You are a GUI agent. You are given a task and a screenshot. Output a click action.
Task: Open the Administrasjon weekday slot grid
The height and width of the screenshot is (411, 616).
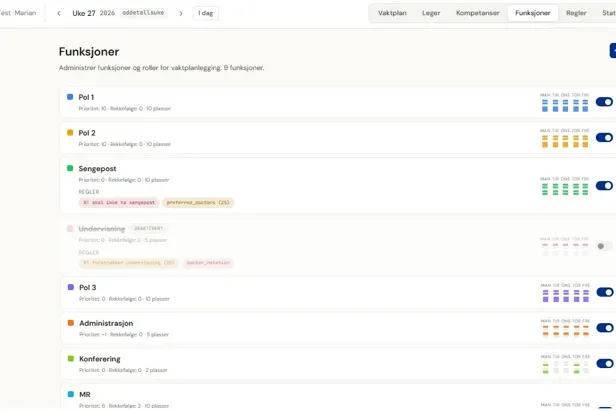click(x=565, y=328)
